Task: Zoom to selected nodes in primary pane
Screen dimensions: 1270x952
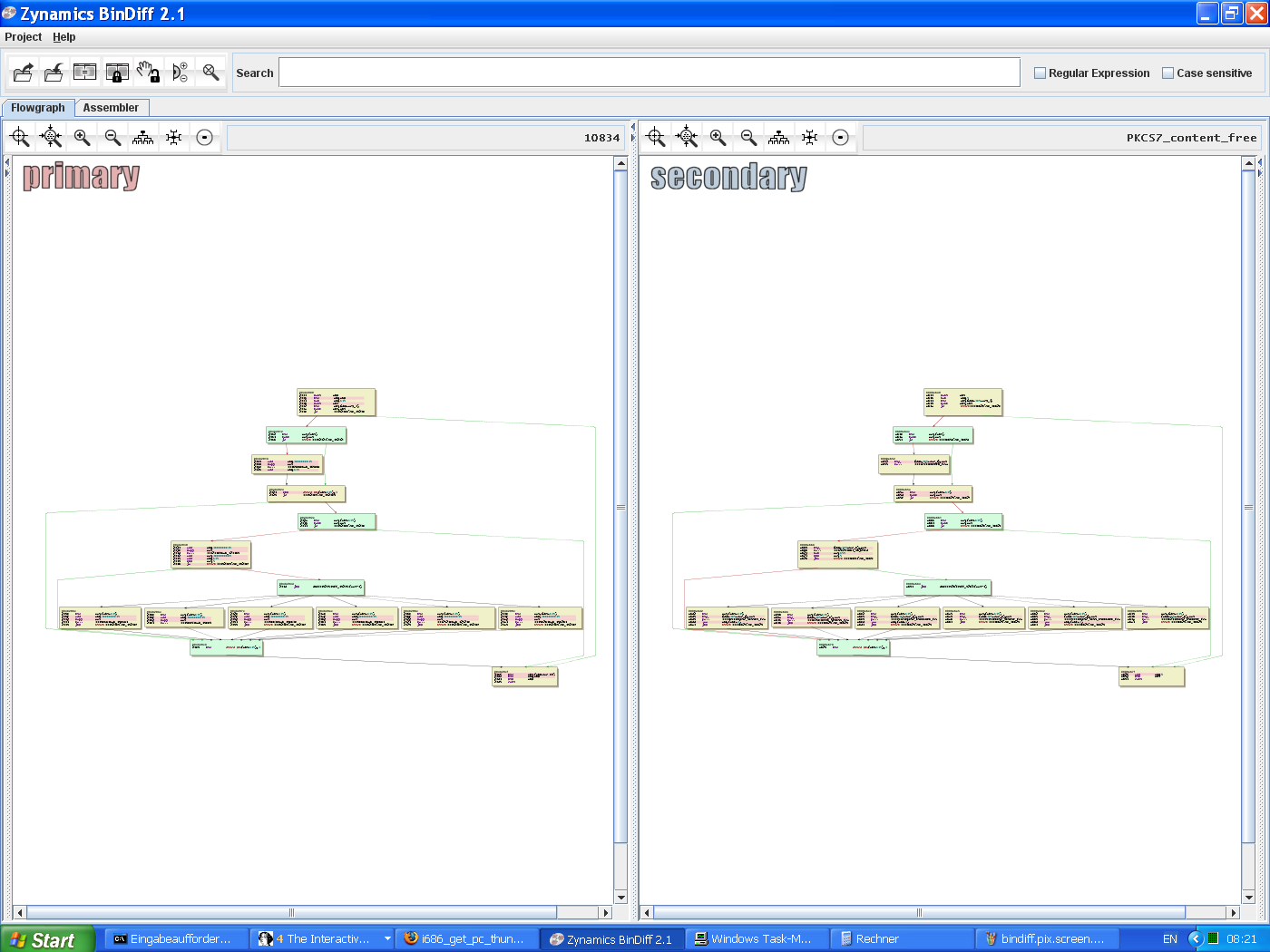Action: coord(52,138)
